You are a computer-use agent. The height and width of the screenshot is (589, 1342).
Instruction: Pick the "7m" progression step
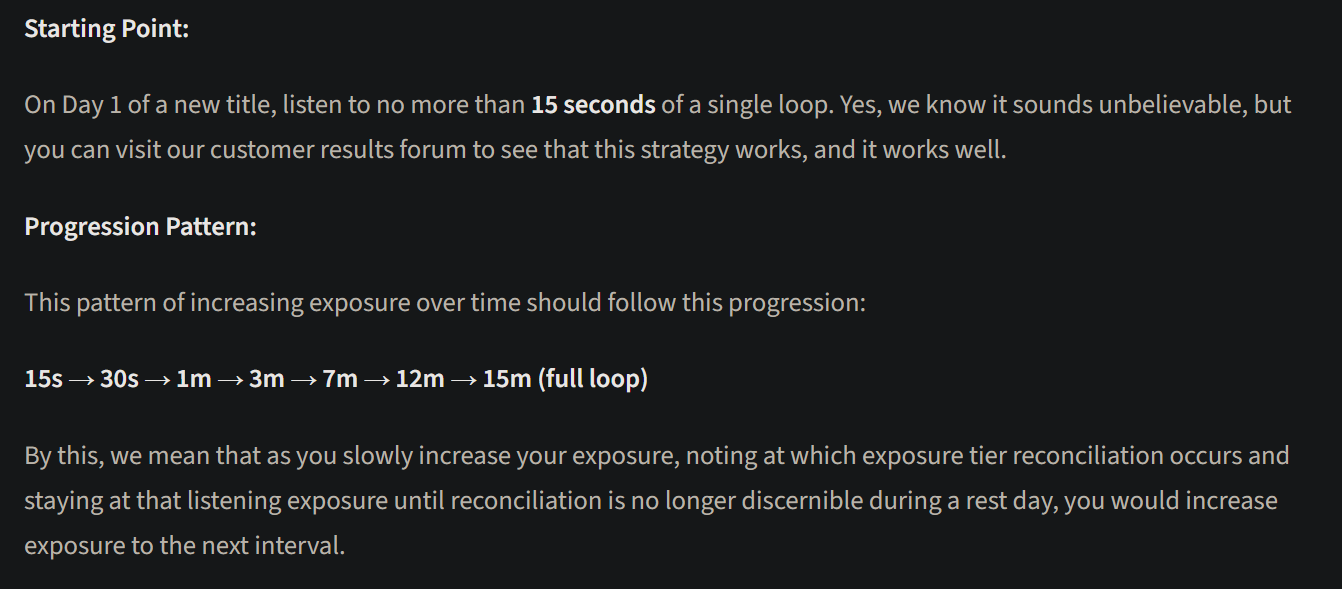point(340,380)
